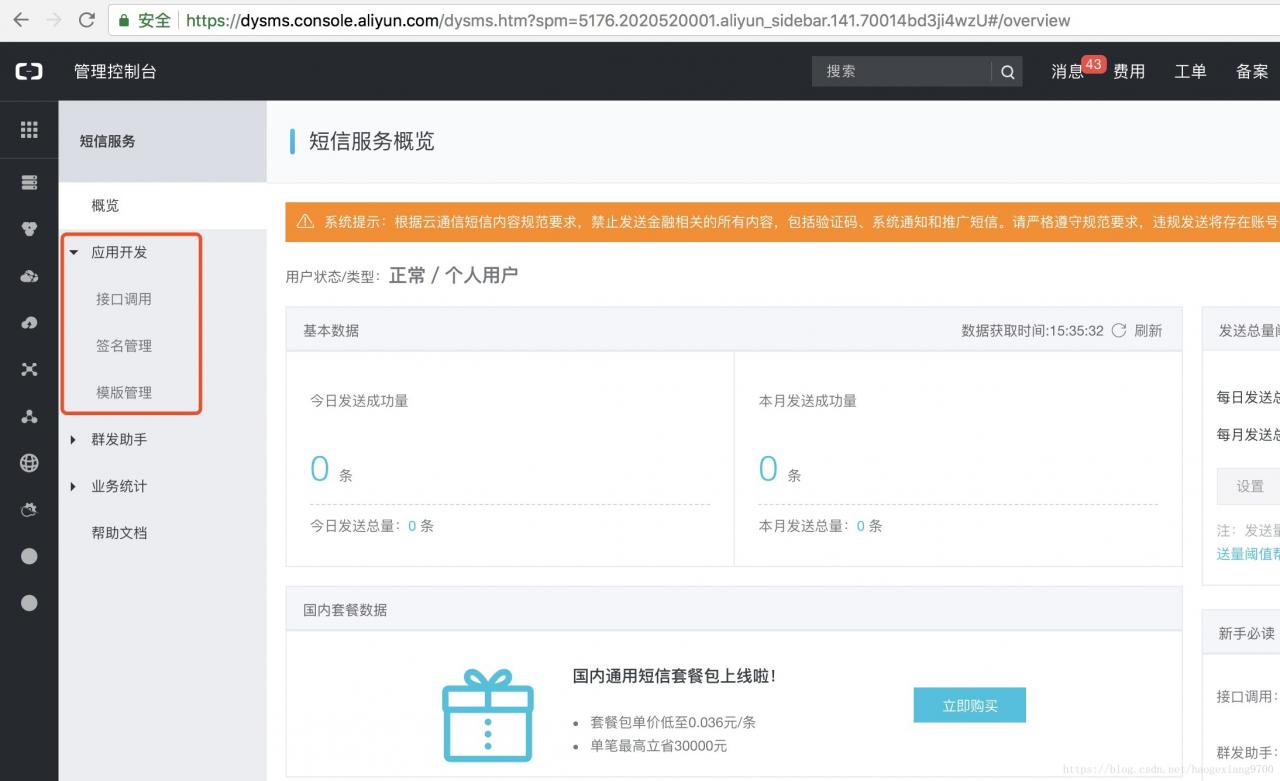Image resolution: width=1280 pixels, height=781 pixels.
Task: Click 套餐包单价低至0.036元/条 bullet text
Action: (x=673, y=722)
